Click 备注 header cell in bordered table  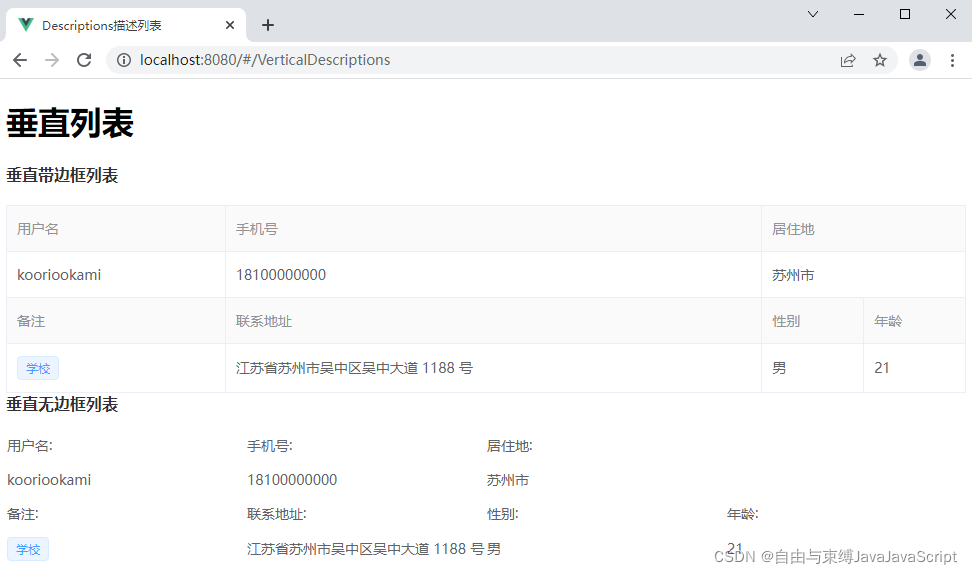click(116, 321)
